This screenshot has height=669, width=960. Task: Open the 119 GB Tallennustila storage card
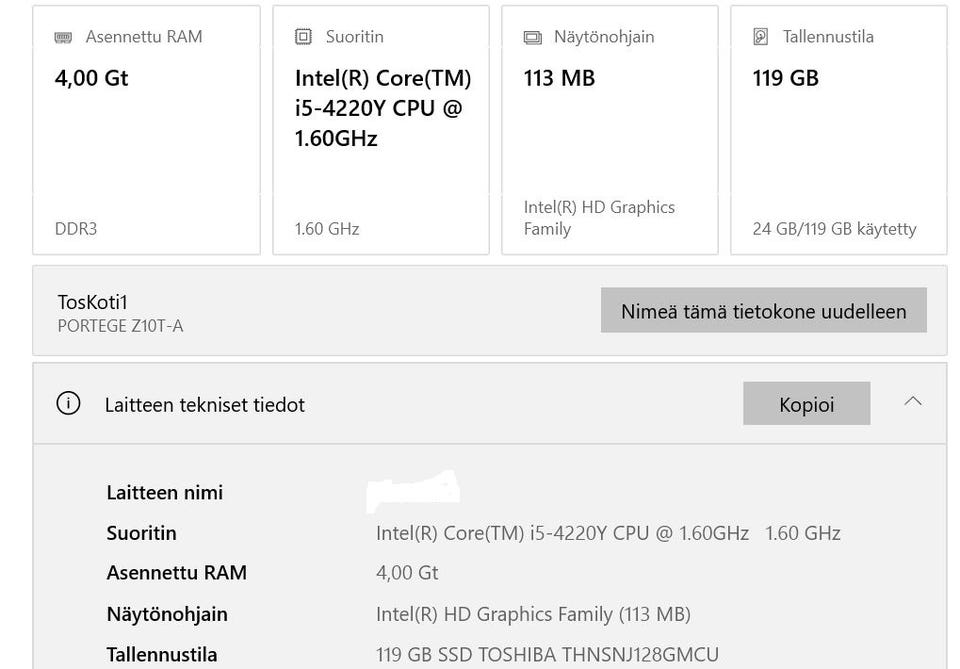[x=838, y=130]
